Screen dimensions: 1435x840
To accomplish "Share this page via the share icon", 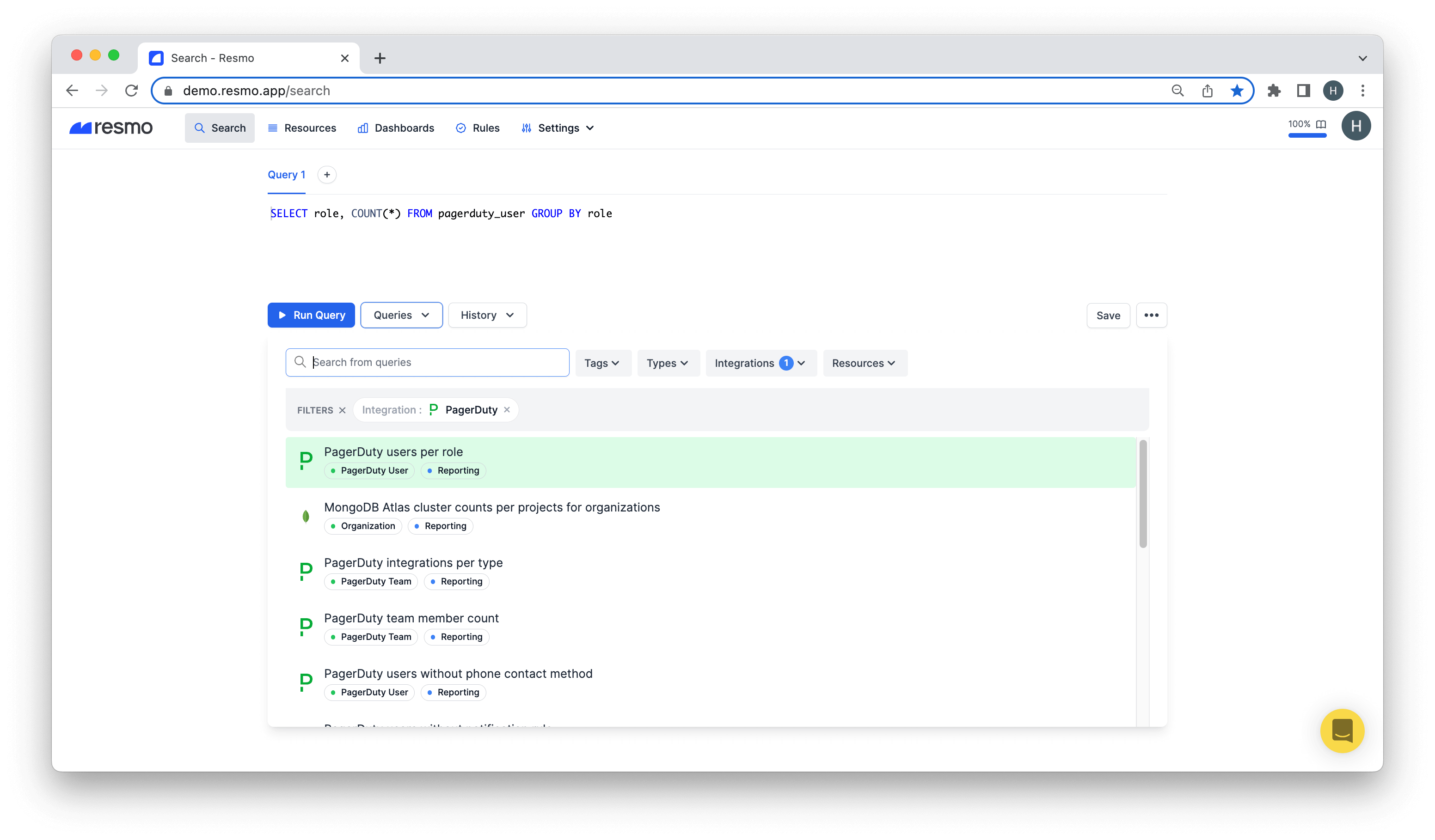I will pyautogui.click(x=1207, y=91).
